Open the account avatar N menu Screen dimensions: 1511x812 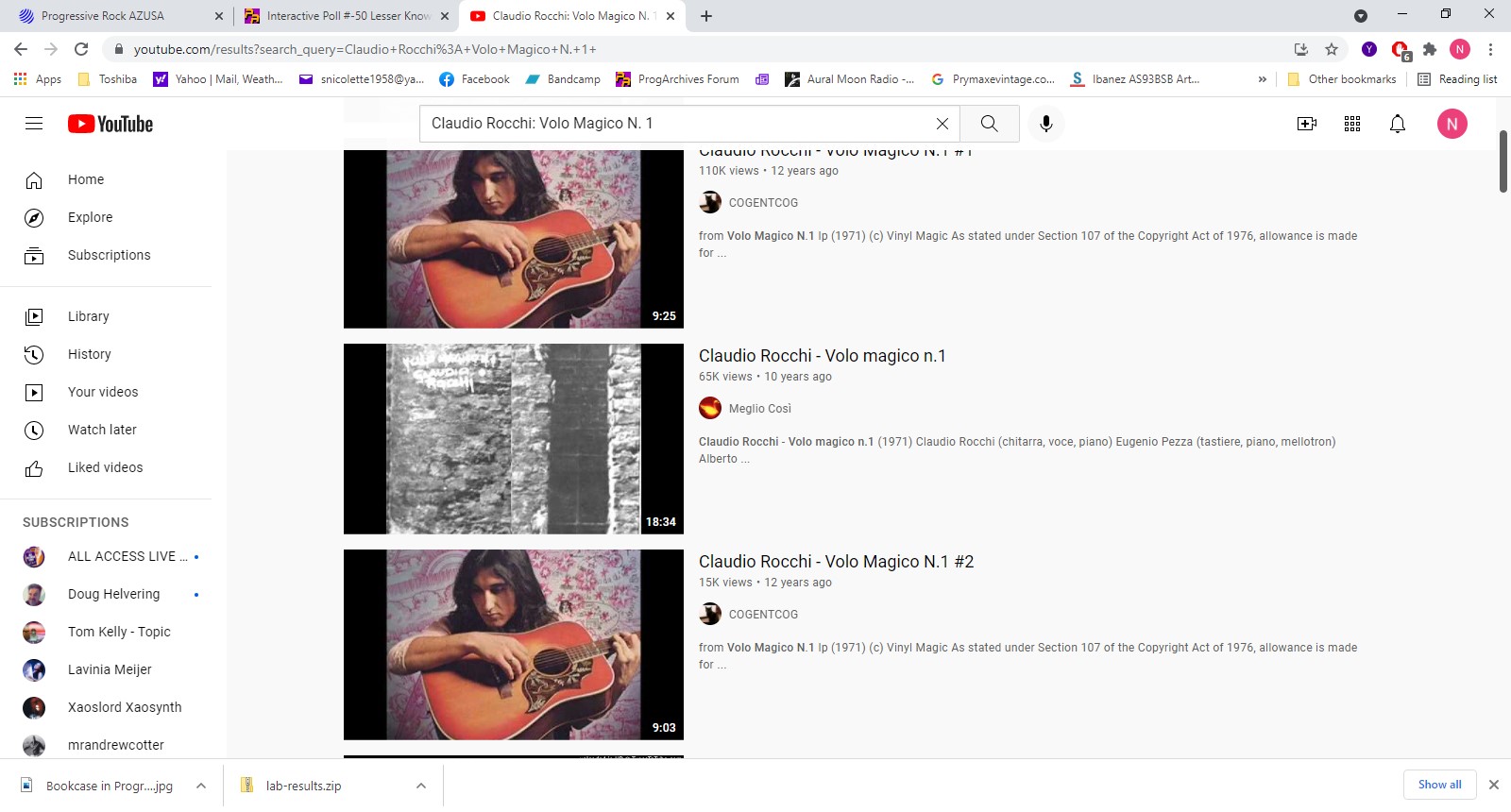pos(1452,124)
